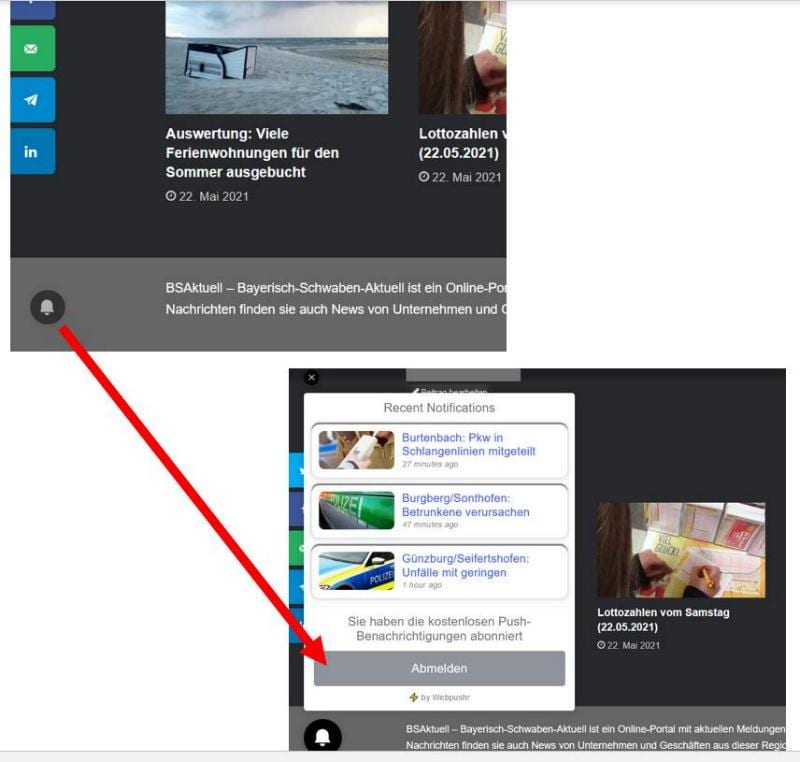
Task: Click the Günzburg/Seifertshofen police car thumbnail
Action: pyautogui.click(x=357, y=571)
